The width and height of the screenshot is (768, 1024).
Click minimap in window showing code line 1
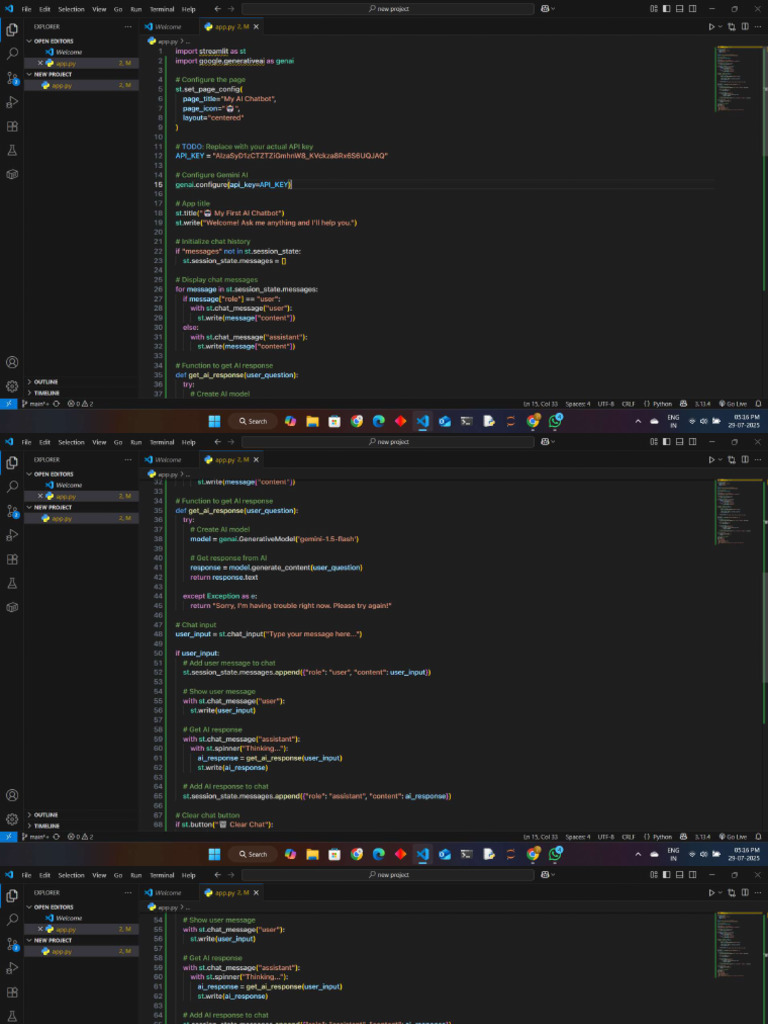click(737, 78)
